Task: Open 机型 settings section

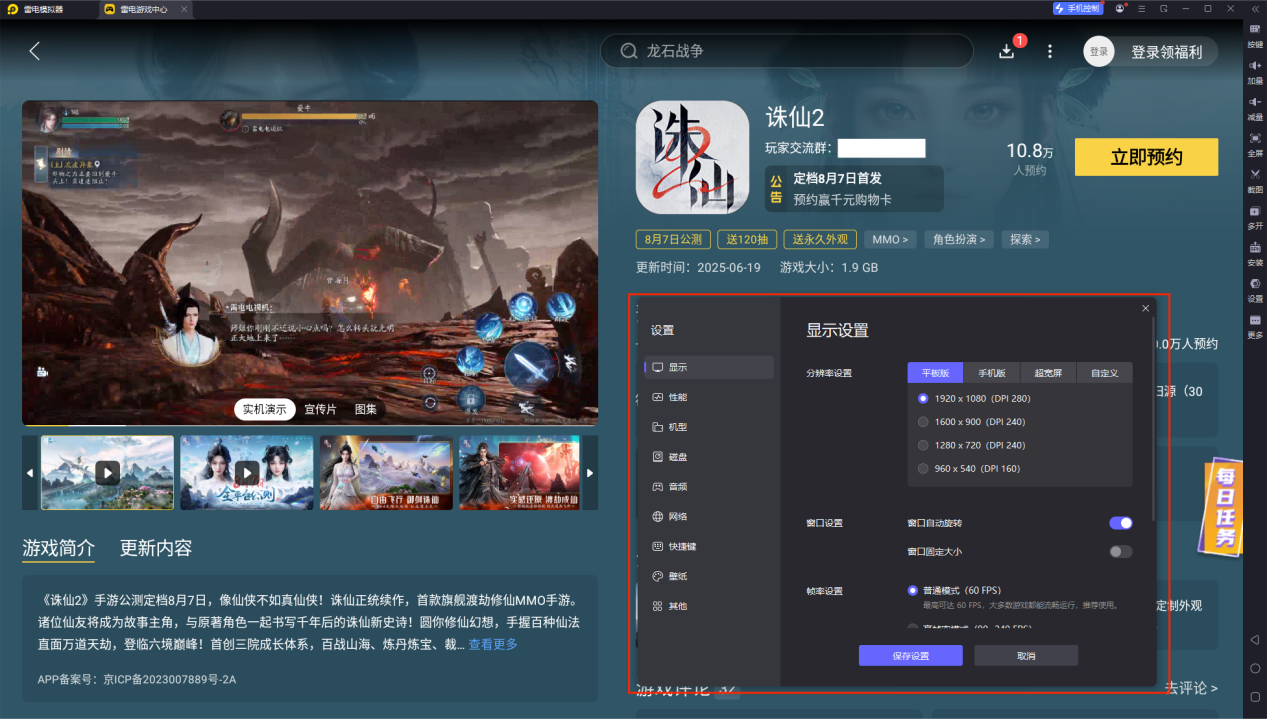Action: 709,427
